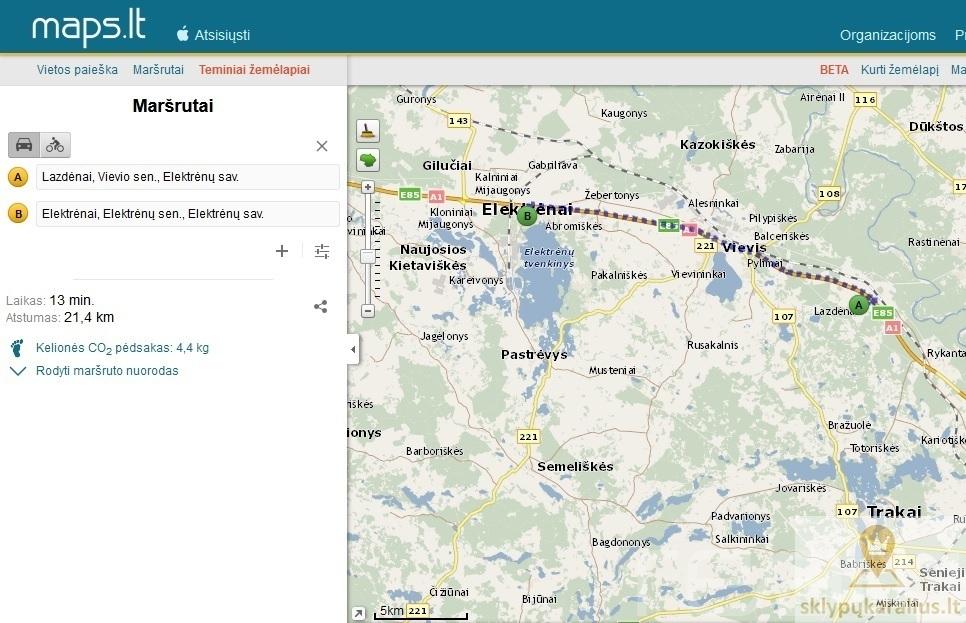The width and height of the screenshot is (966, 623).
Task: Edit the start point field Lazdėnai
Action: pyautogui.click(x=188, y=177)
